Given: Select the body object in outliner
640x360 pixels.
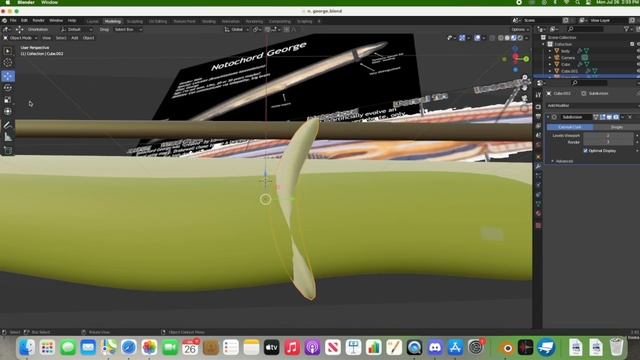Looking at the screenshot, I should point(565,51).
